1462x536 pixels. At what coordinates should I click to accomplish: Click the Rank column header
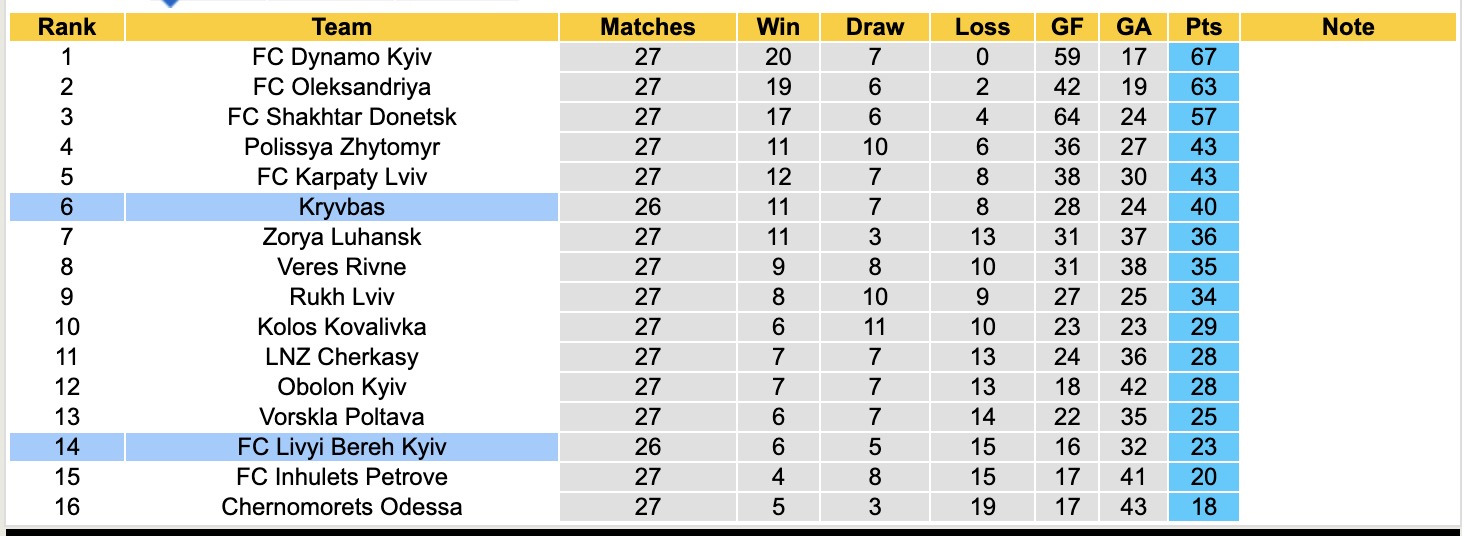click(x=66, y=27)
